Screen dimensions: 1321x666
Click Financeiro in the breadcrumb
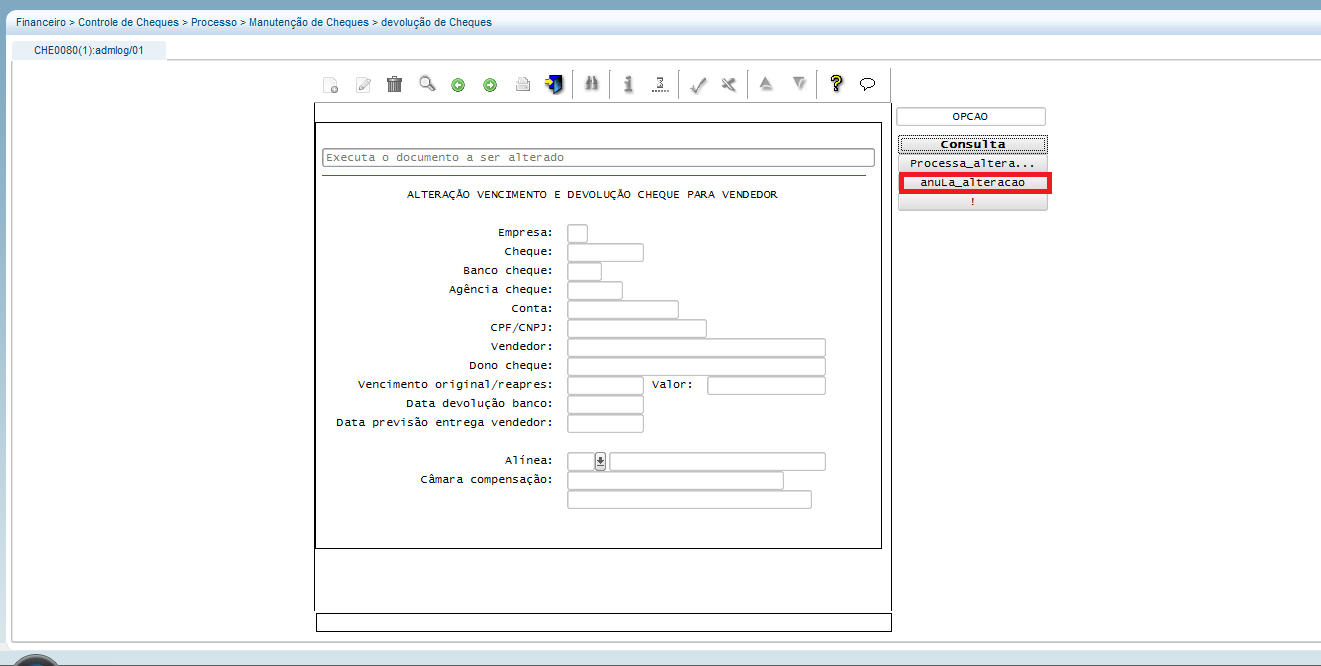pyautogui.click(x=41, y=22)
